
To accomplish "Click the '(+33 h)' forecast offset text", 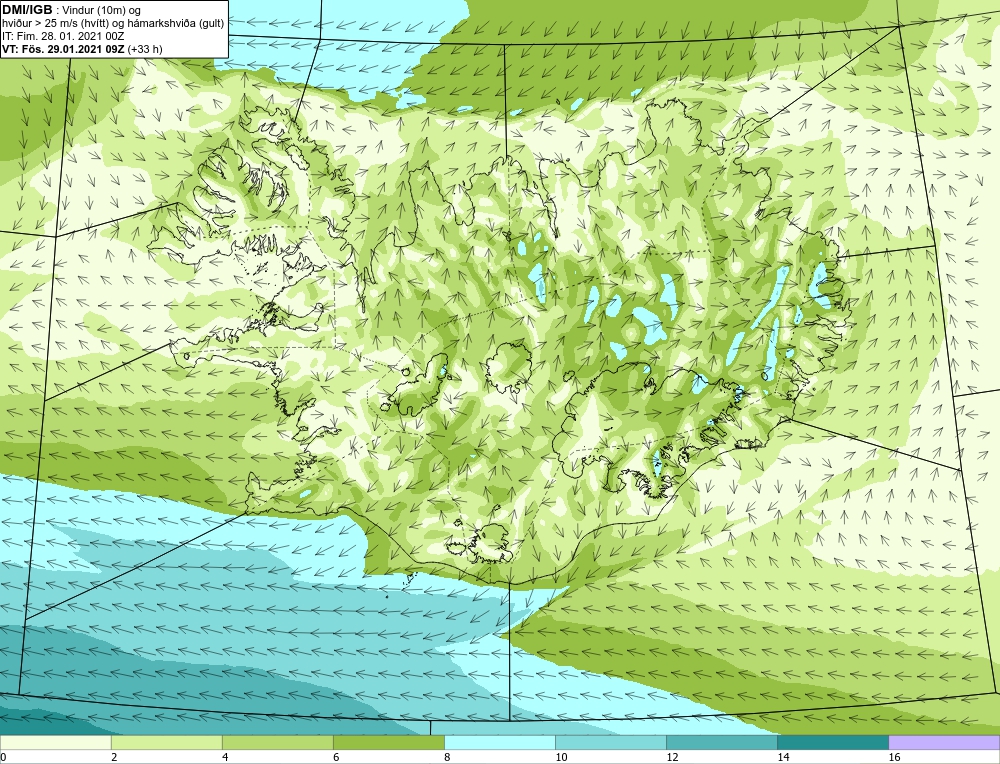I will tap(145, 49).
